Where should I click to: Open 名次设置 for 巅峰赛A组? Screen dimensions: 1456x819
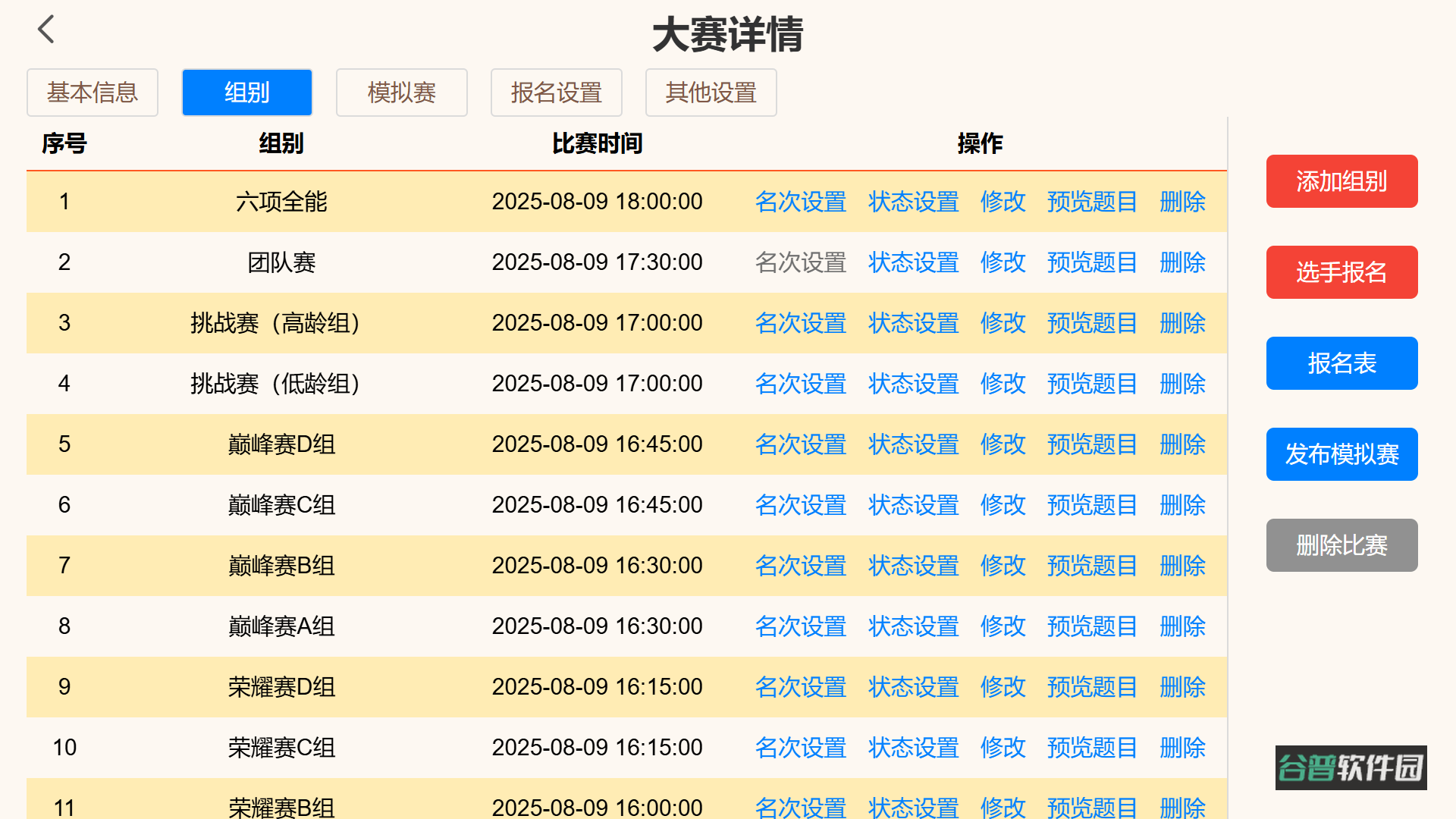click(x=801, y=626)
